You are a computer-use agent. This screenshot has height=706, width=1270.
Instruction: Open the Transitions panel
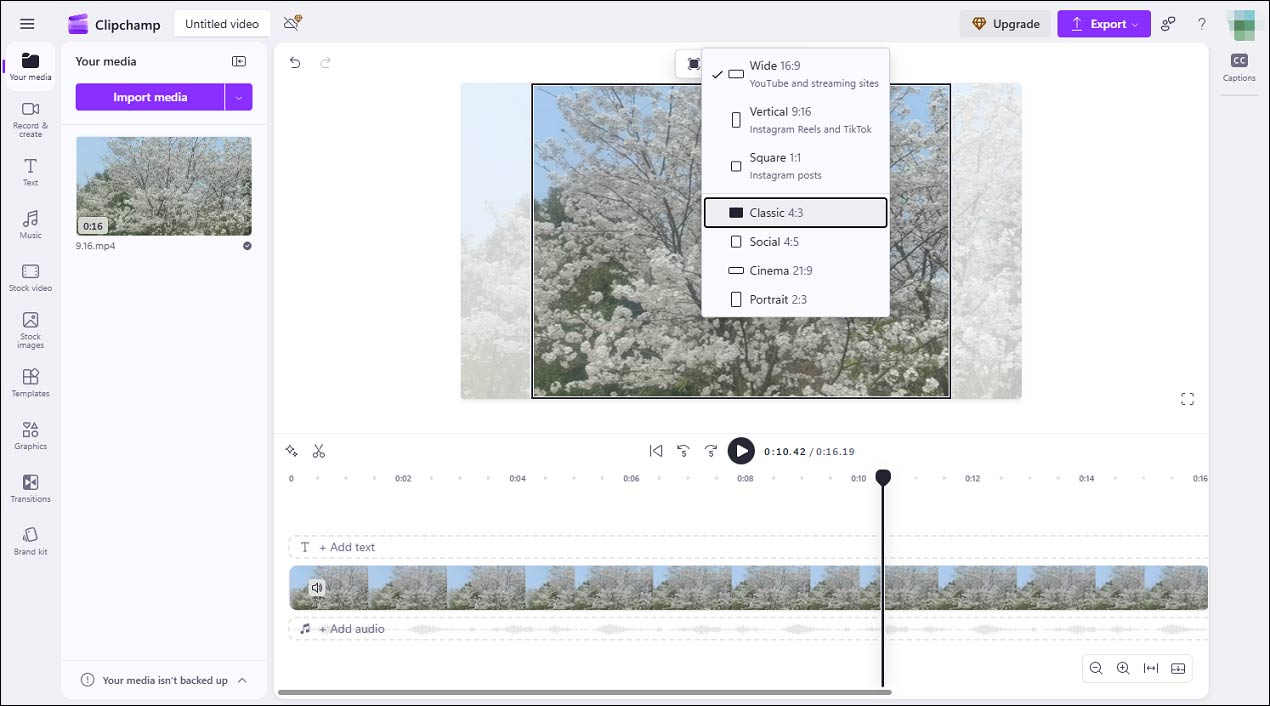30,488
